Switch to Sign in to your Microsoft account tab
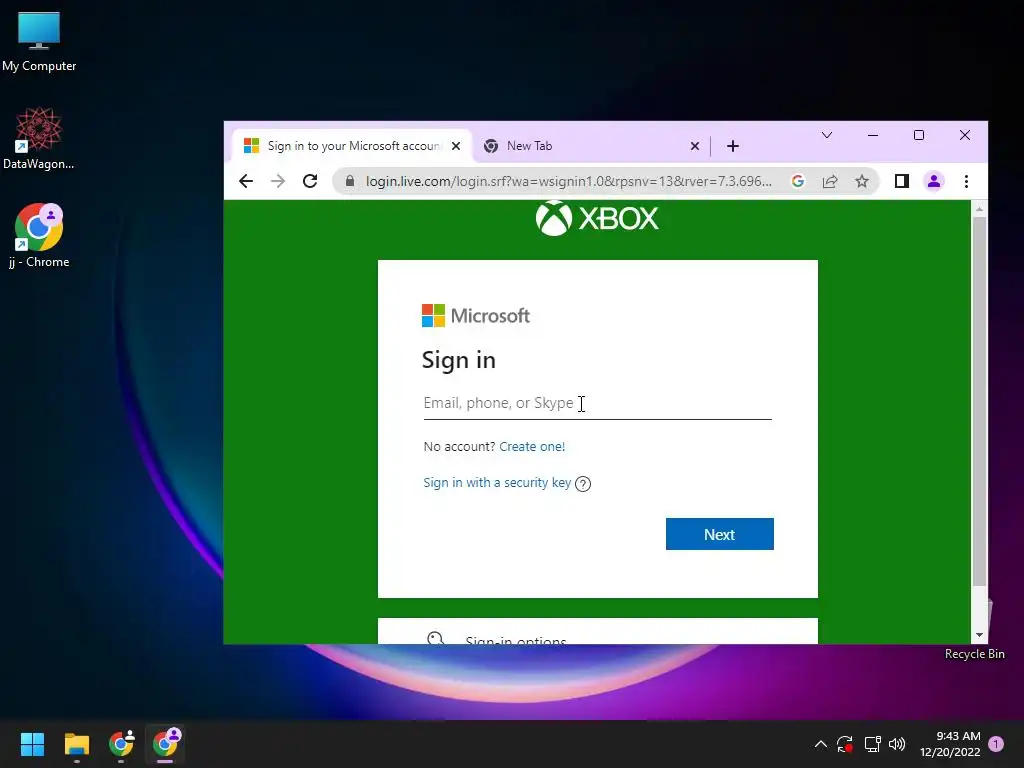 click(352, 146)
